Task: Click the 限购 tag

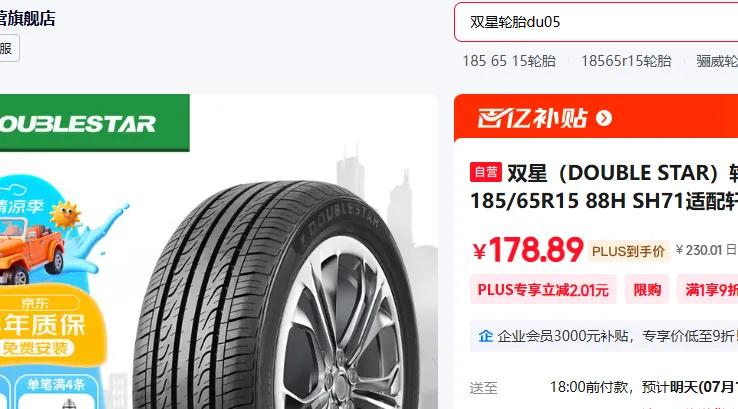Action: pos(647,289)
